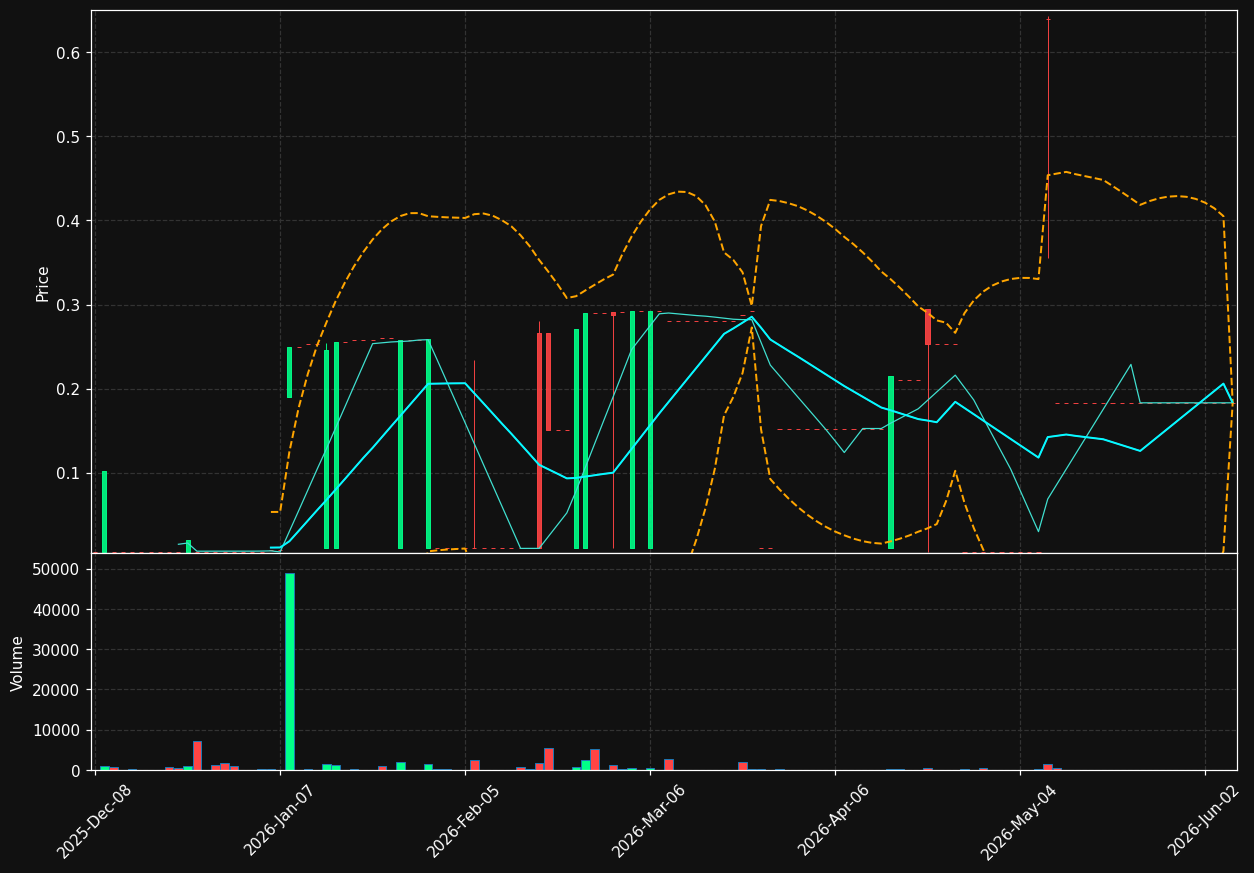Click the 0.6 price axis value
This screenshot has width=1254, height=873.
68,53
